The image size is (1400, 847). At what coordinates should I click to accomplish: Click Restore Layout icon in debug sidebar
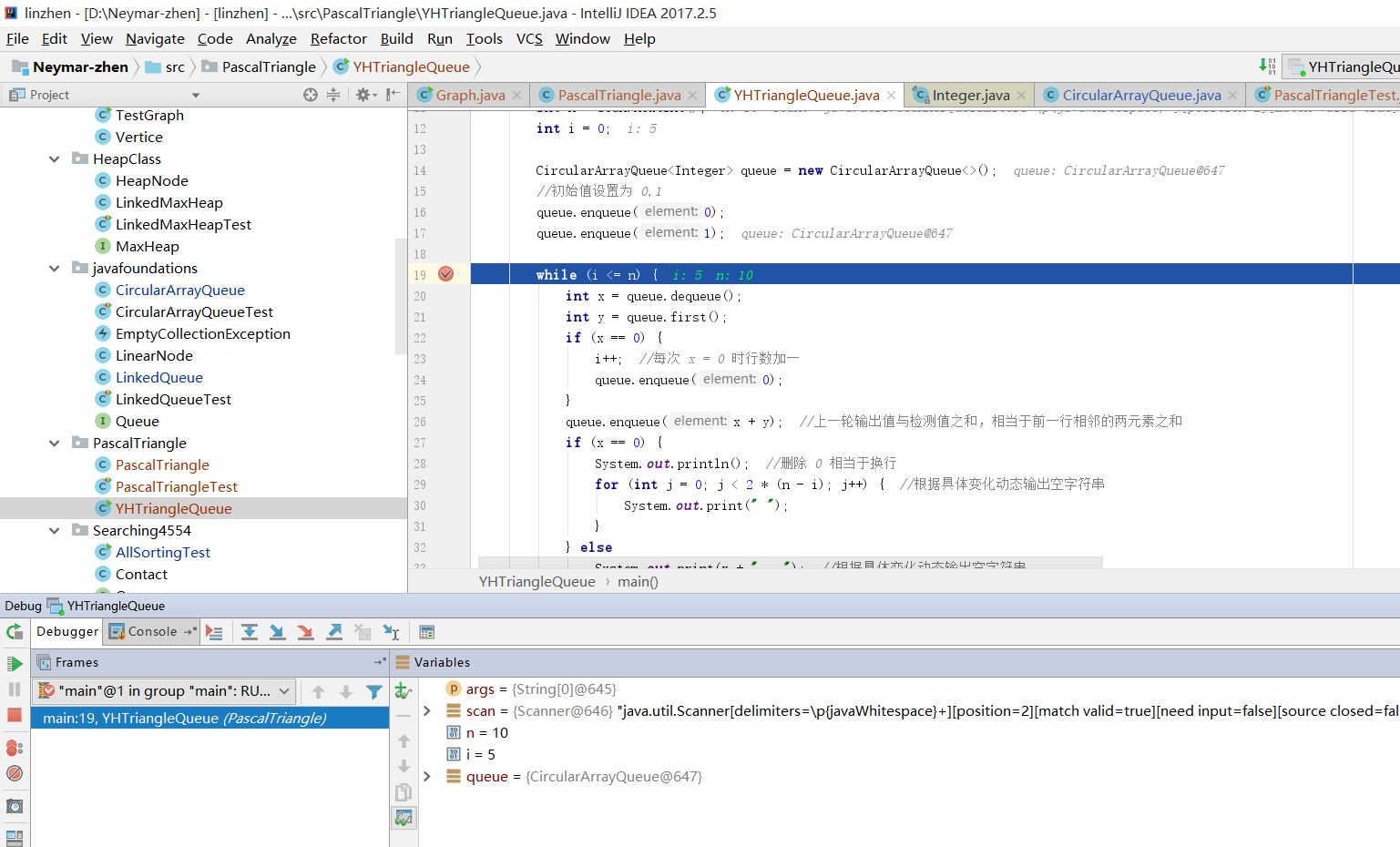pos(15,837)
